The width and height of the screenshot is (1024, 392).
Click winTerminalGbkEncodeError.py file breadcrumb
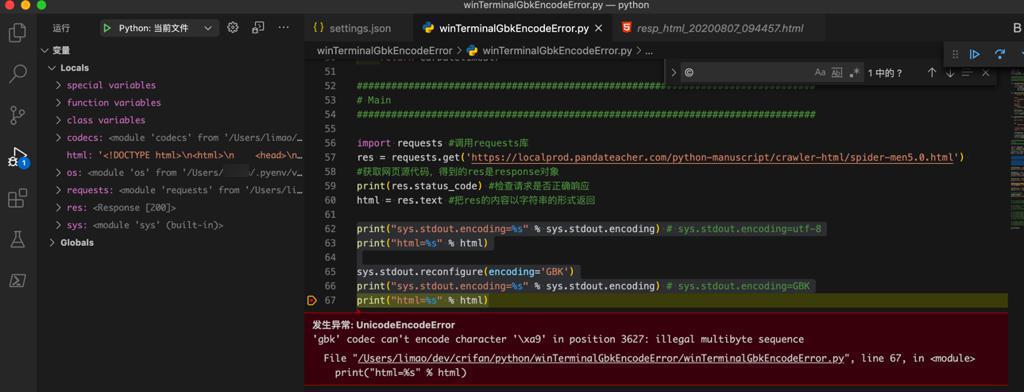557,50
